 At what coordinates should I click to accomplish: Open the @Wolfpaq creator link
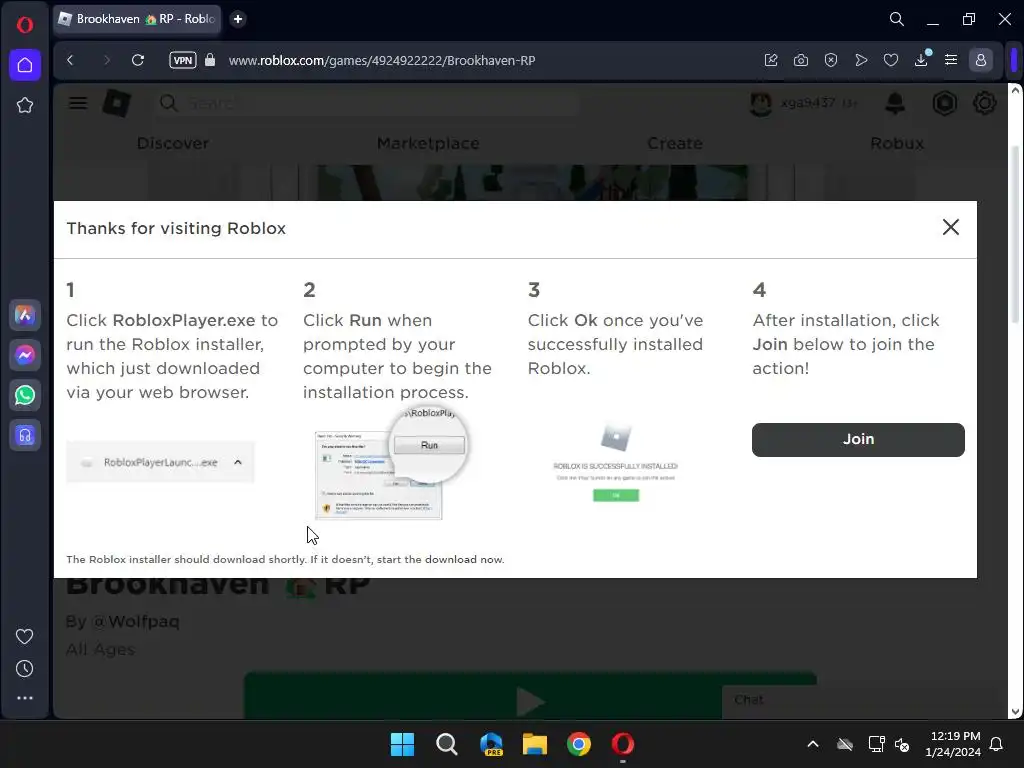coord(136,621)
